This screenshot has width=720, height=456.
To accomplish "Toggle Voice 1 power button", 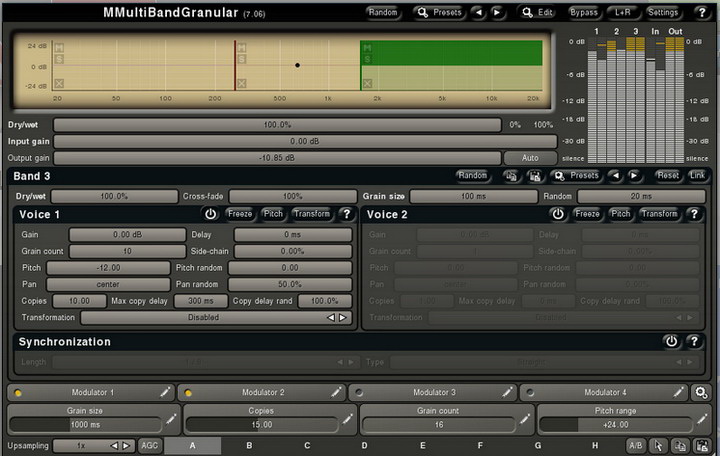I will 211,214.
